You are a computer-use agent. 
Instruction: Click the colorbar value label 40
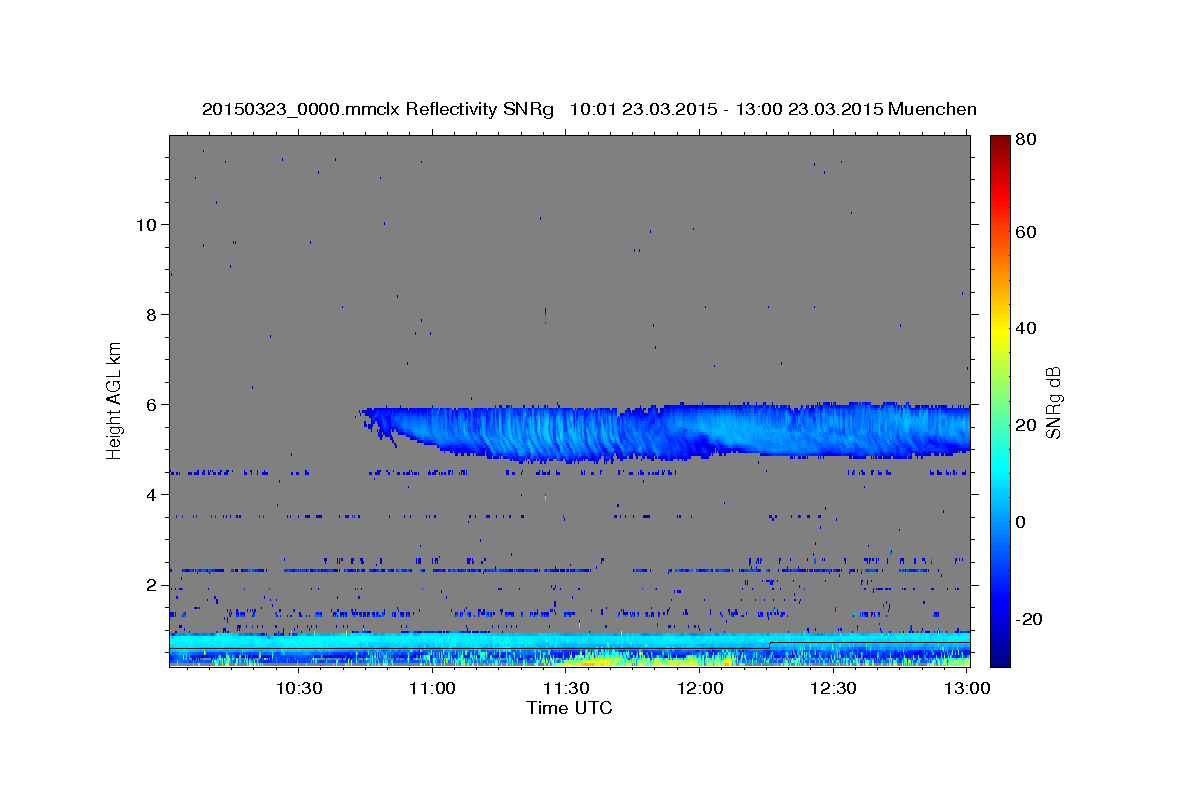click(x=1028, y=328)
